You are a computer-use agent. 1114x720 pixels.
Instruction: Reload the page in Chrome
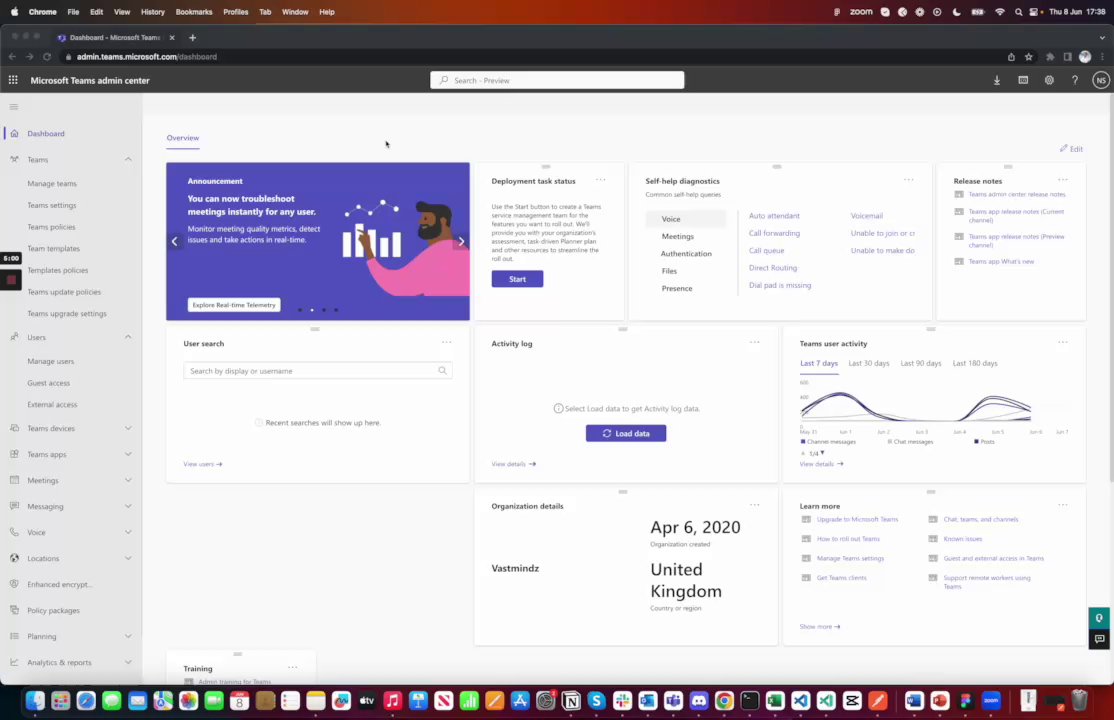[x=47, y=57]
